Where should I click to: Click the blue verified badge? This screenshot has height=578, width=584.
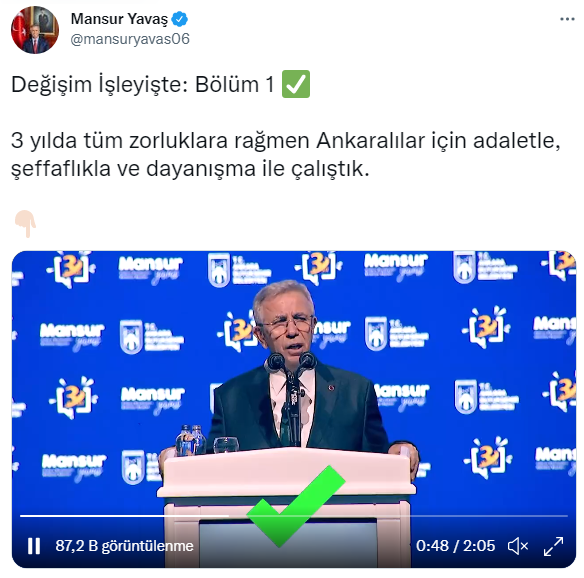point(180,19)
